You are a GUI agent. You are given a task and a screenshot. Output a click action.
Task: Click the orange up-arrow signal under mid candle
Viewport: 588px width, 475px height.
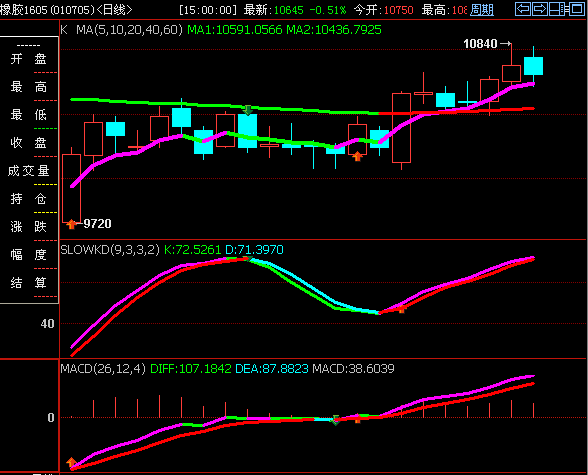pos(357,156)
